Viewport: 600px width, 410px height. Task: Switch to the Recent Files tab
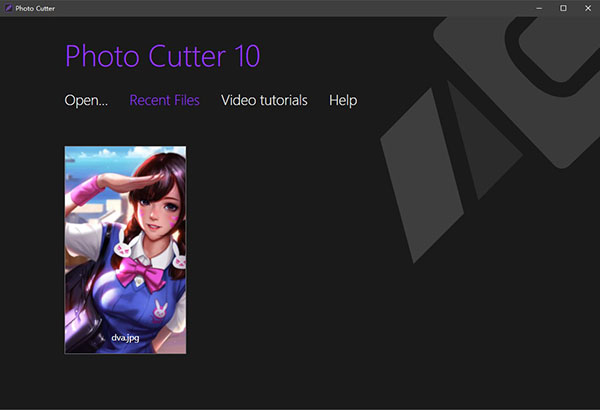(x=164, y=100)
